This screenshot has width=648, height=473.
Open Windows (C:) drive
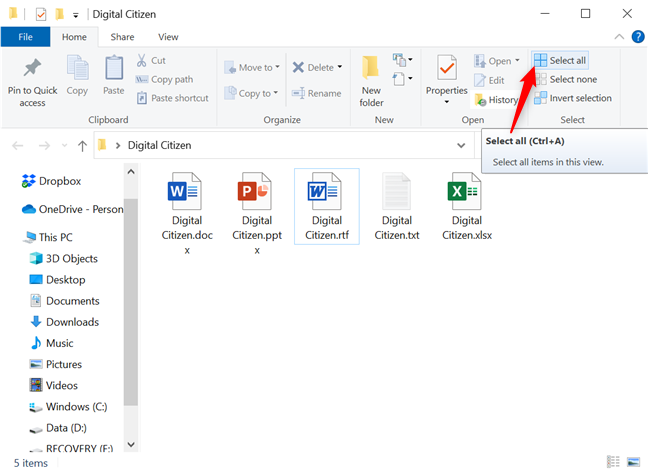[x=68, y=407]
